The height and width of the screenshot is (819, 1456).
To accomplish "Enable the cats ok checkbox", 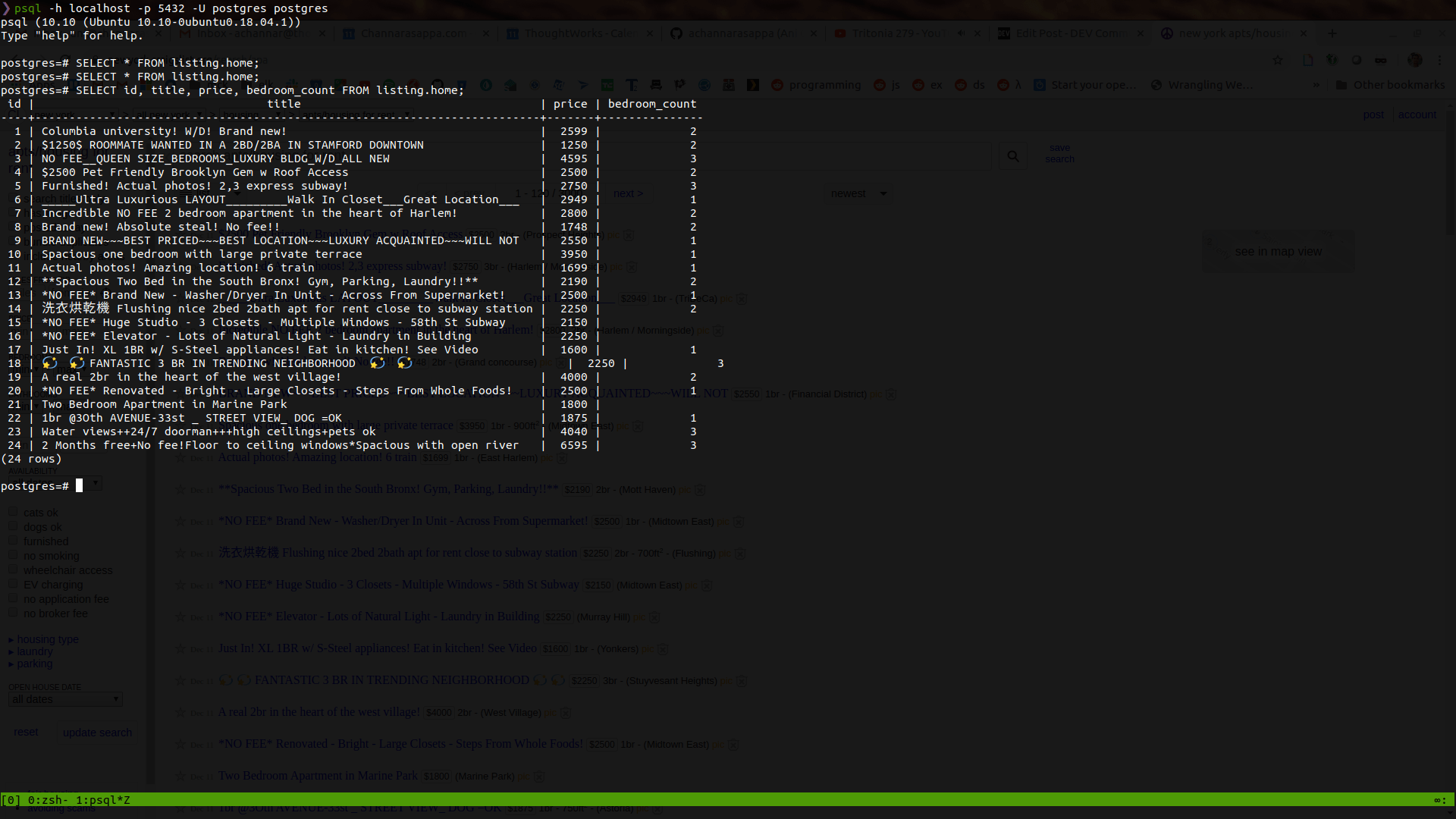I will pos(13,512).
